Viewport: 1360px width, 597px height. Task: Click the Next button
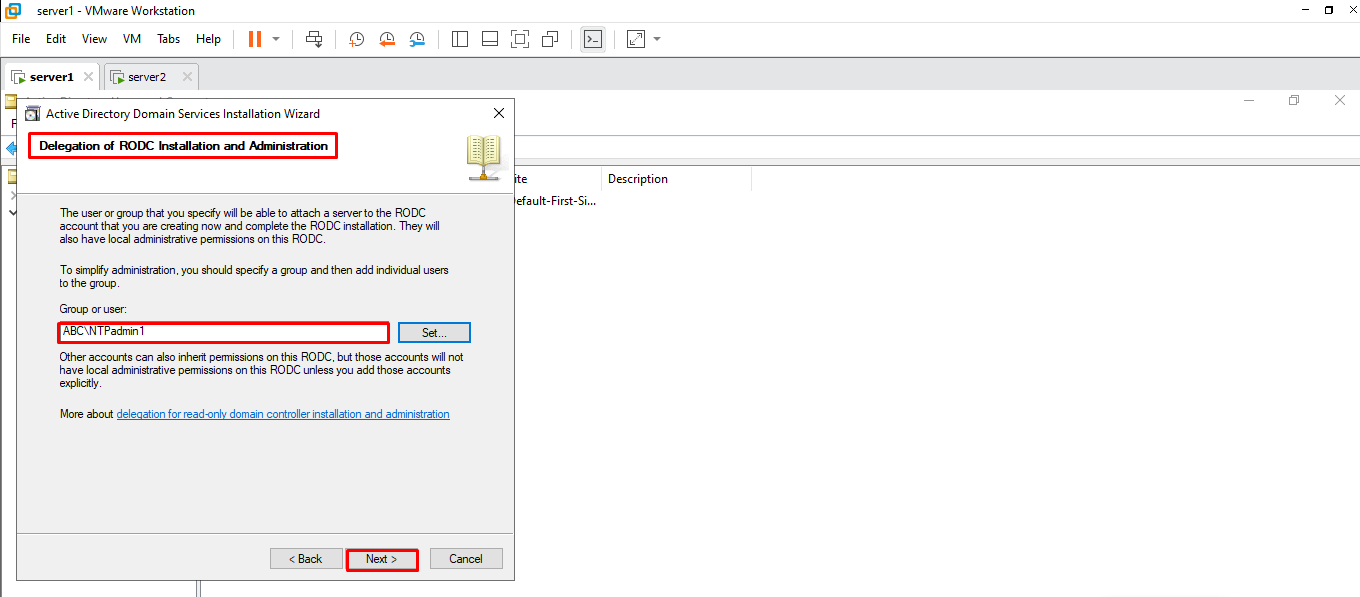382,559
